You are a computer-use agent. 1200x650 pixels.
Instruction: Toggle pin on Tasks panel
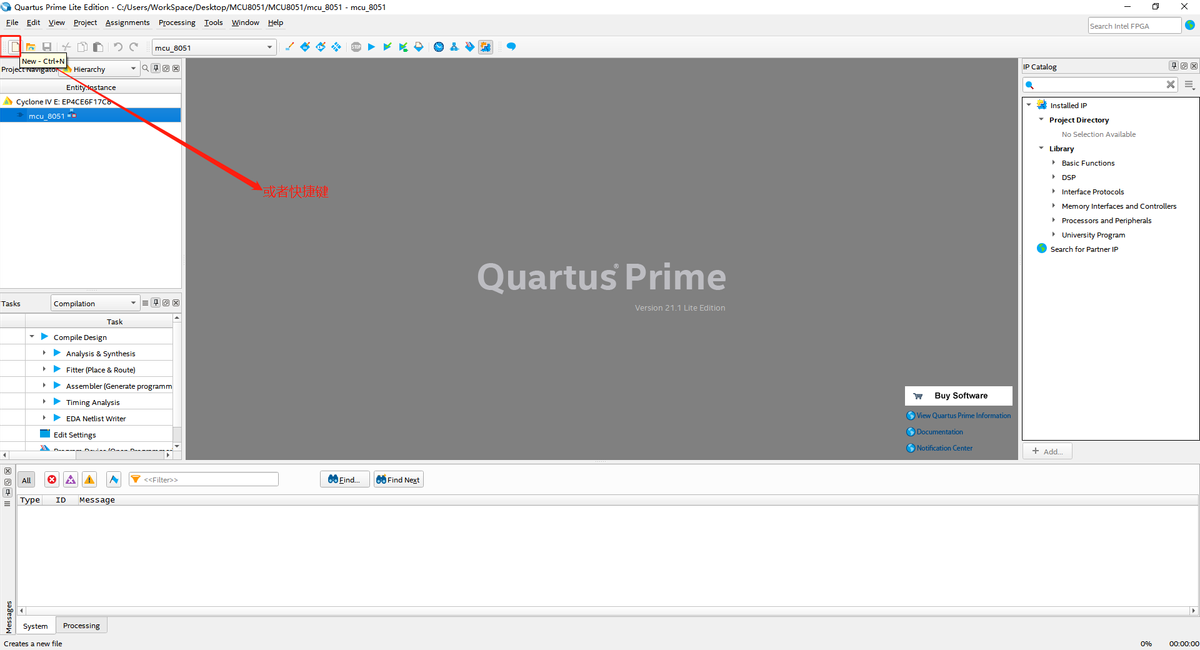(x=155, y=303)
